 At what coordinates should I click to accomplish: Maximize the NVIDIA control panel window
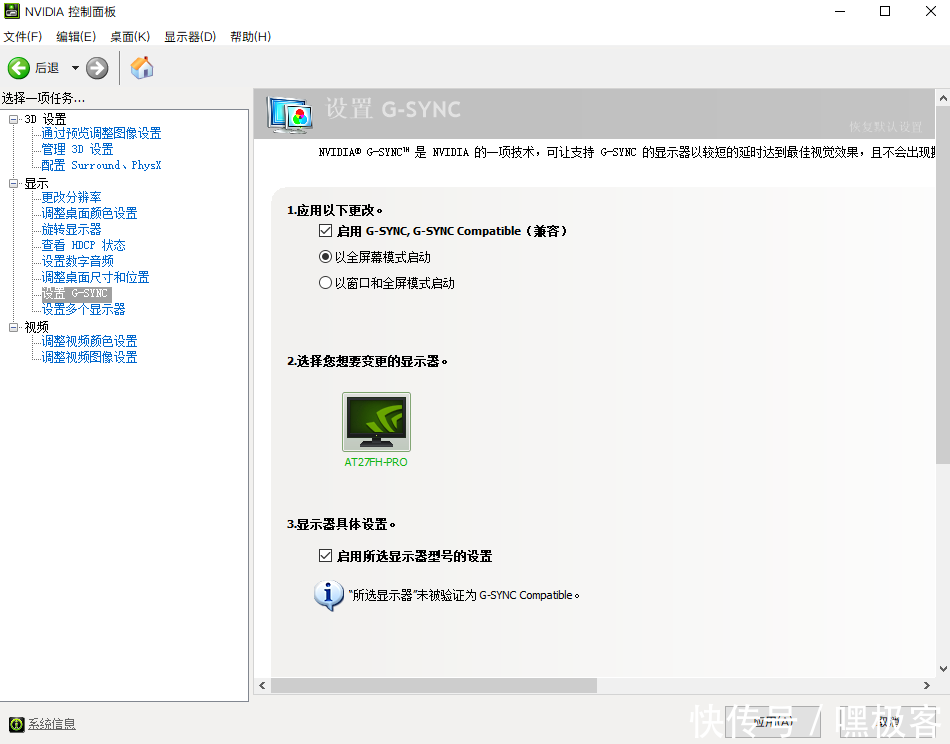(885, 11)
